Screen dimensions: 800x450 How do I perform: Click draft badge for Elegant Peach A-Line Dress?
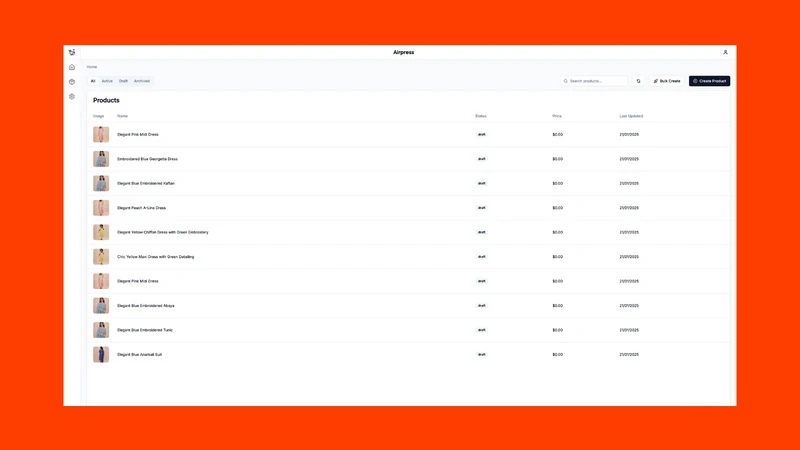(x=481, y=208)
